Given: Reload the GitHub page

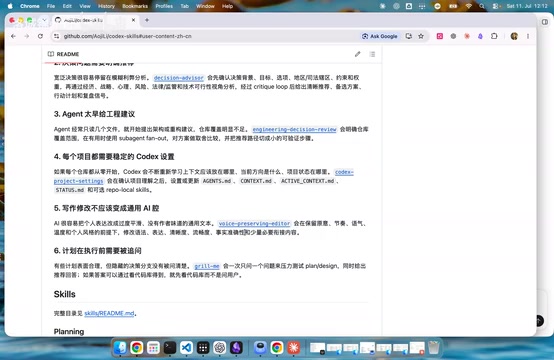Looking at the screenshot, I should [x=40, y=36].
